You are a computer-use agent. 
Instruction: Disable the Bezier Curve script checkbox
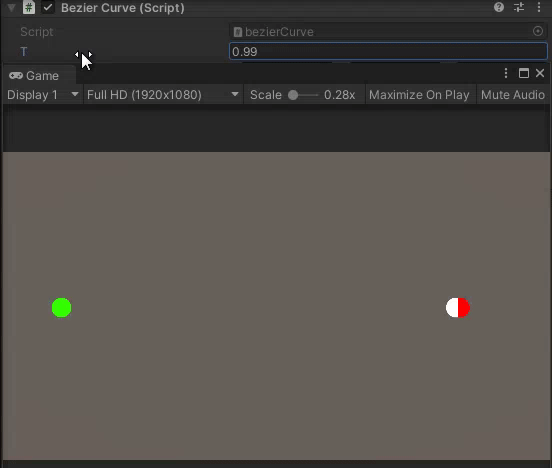[x=48, y=7]
